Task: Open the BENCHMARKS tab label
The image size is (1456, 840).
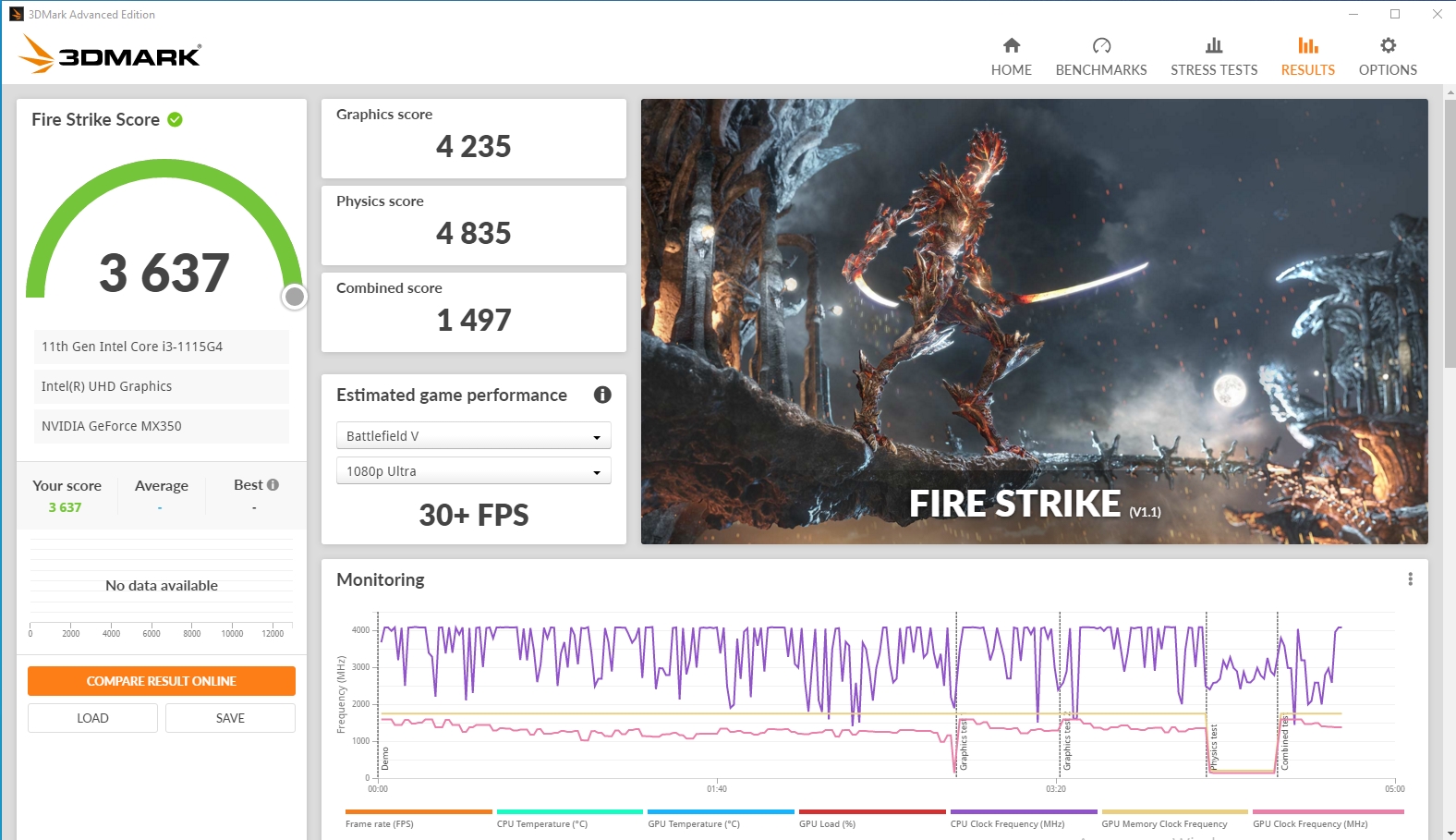Action: point(1101,70)
